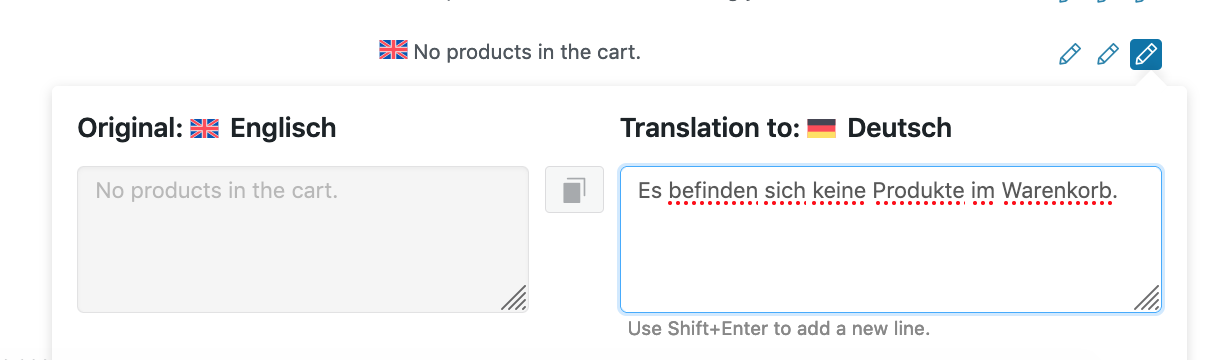Copy original text with the copy icon button
Screen dimensions: 1212x360
[x=574, y=189]
